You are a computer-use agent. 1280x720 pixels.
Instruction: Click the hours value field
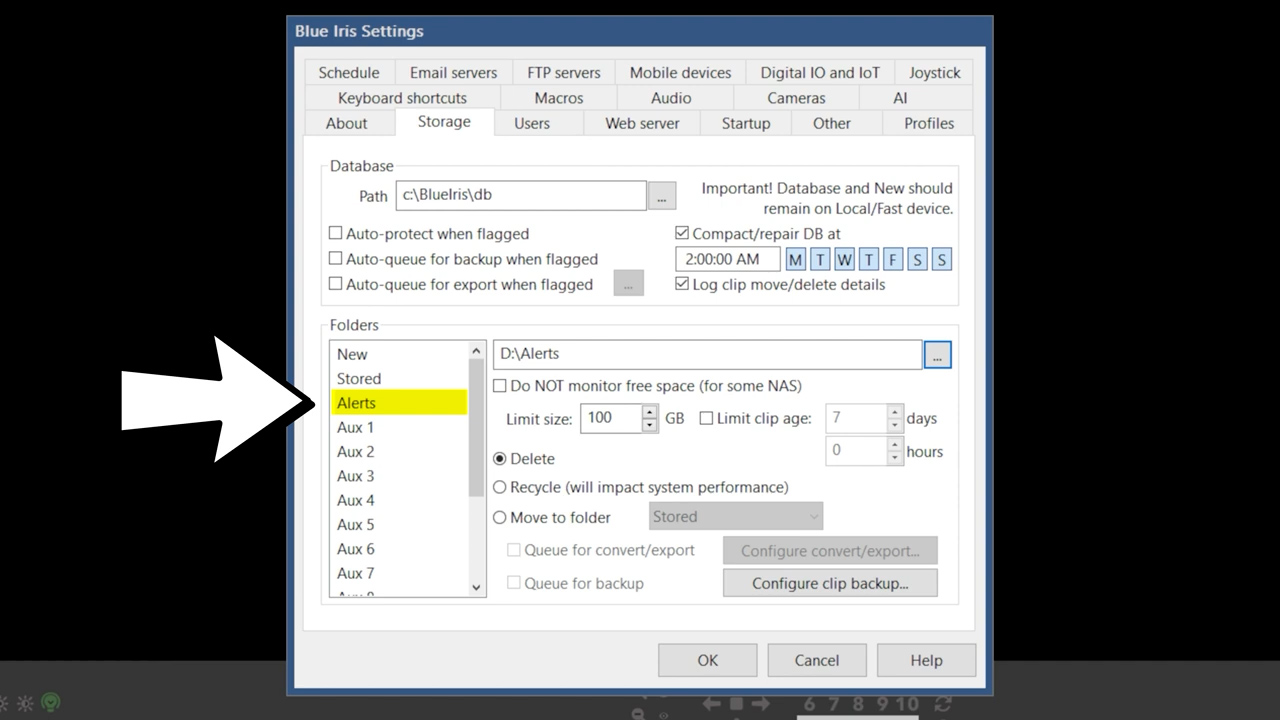[x=856, y=451]
